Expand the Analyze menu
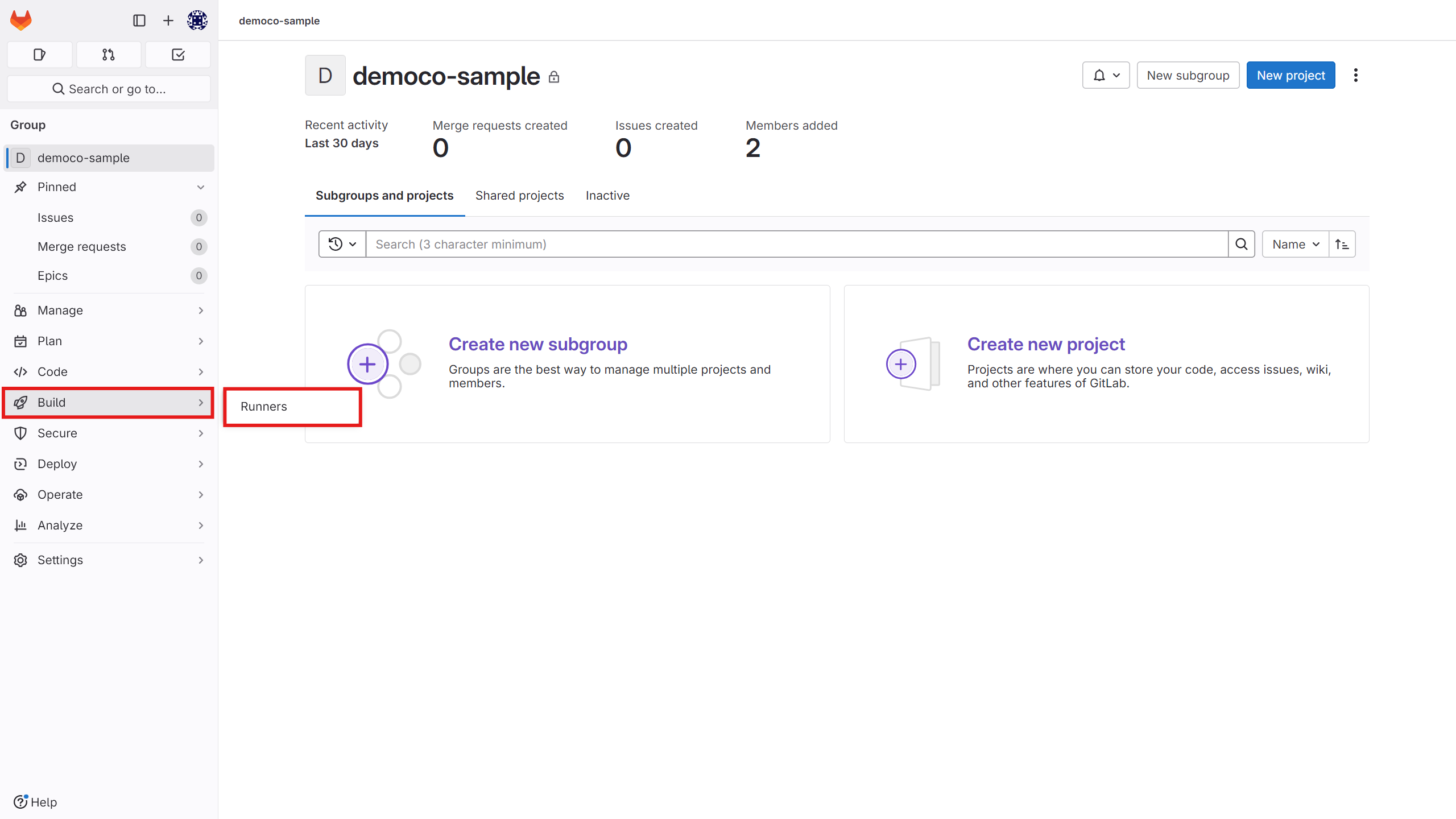Viewport: 1456px width, 819px height. coord(109,526)
